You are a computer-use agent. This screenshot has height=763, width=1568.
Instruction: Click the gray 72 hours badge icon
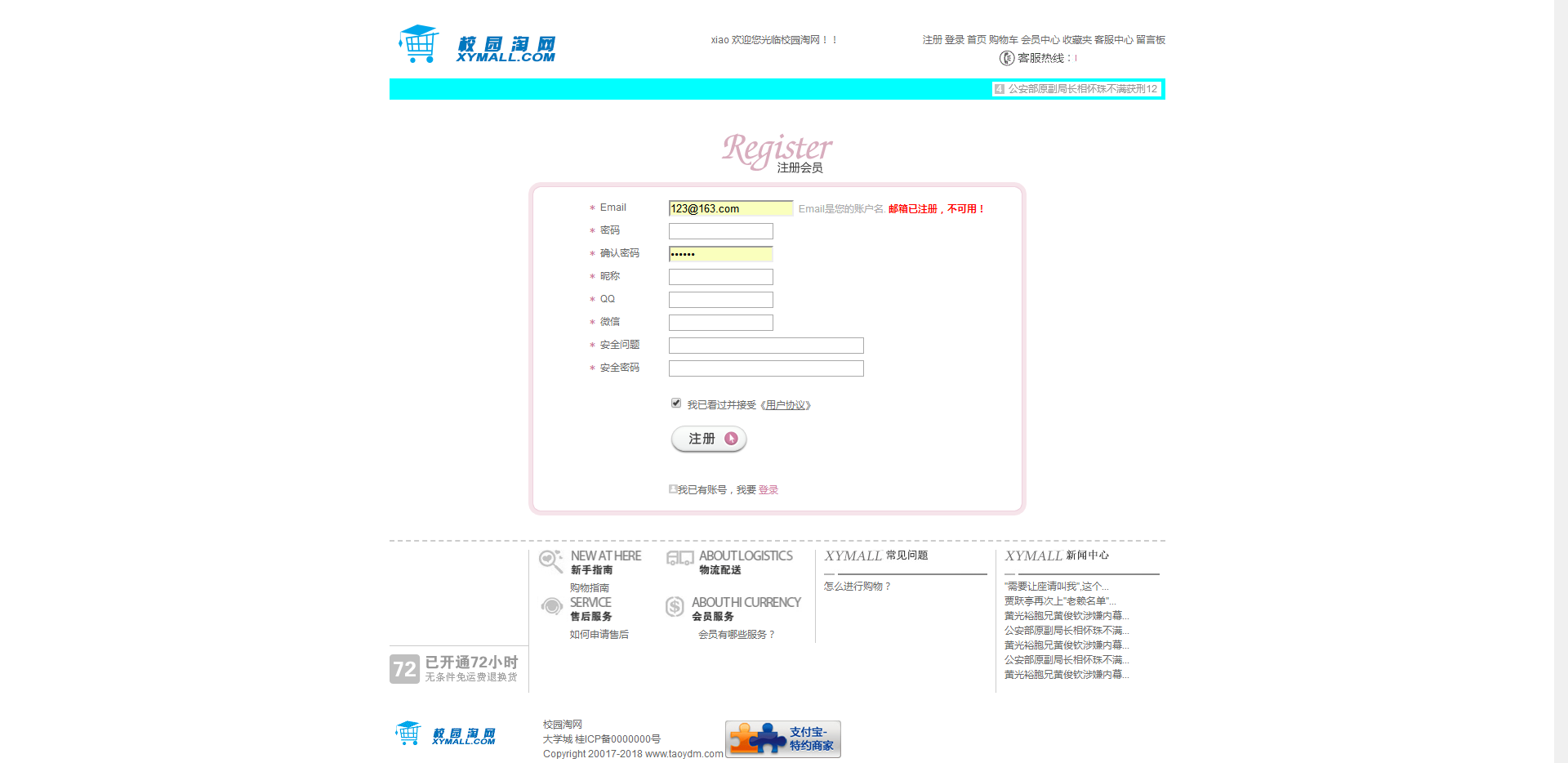click(x=404, y=669)
